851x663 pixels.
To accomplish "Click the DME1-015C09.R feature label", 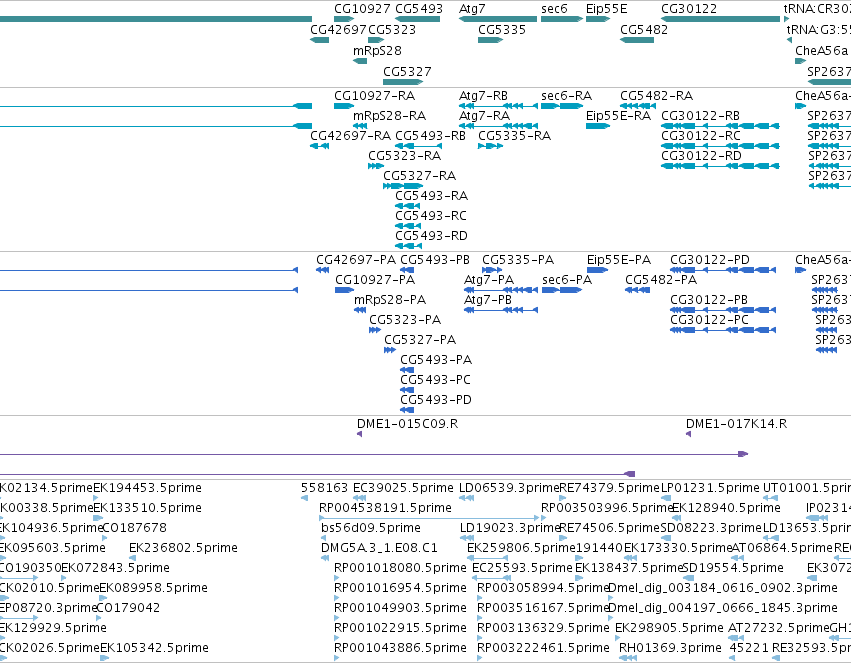I will coord(408,424).
